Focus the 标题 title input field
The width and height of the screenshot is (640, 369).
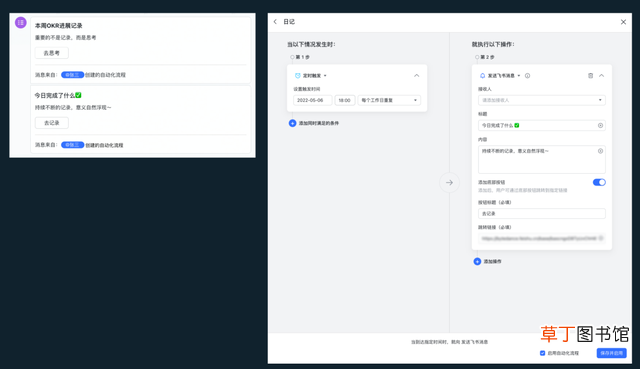pyautogui.click(x=542, y=125)
